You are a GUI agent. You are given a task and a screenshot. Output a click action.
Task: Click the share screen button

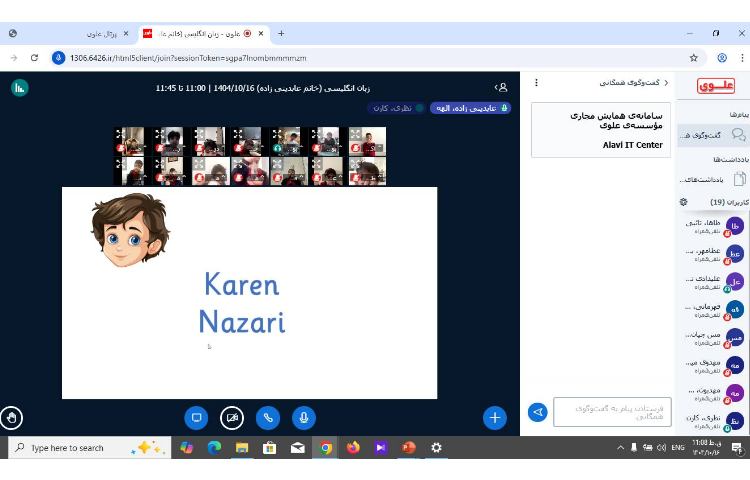pos(196,417)
